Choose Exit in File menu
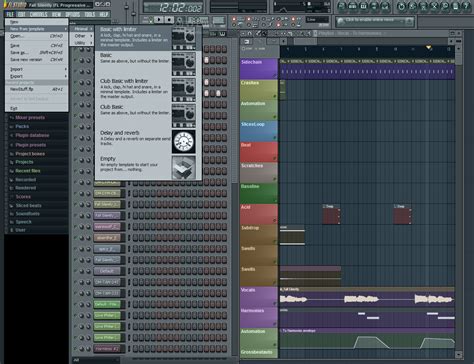 37,108
